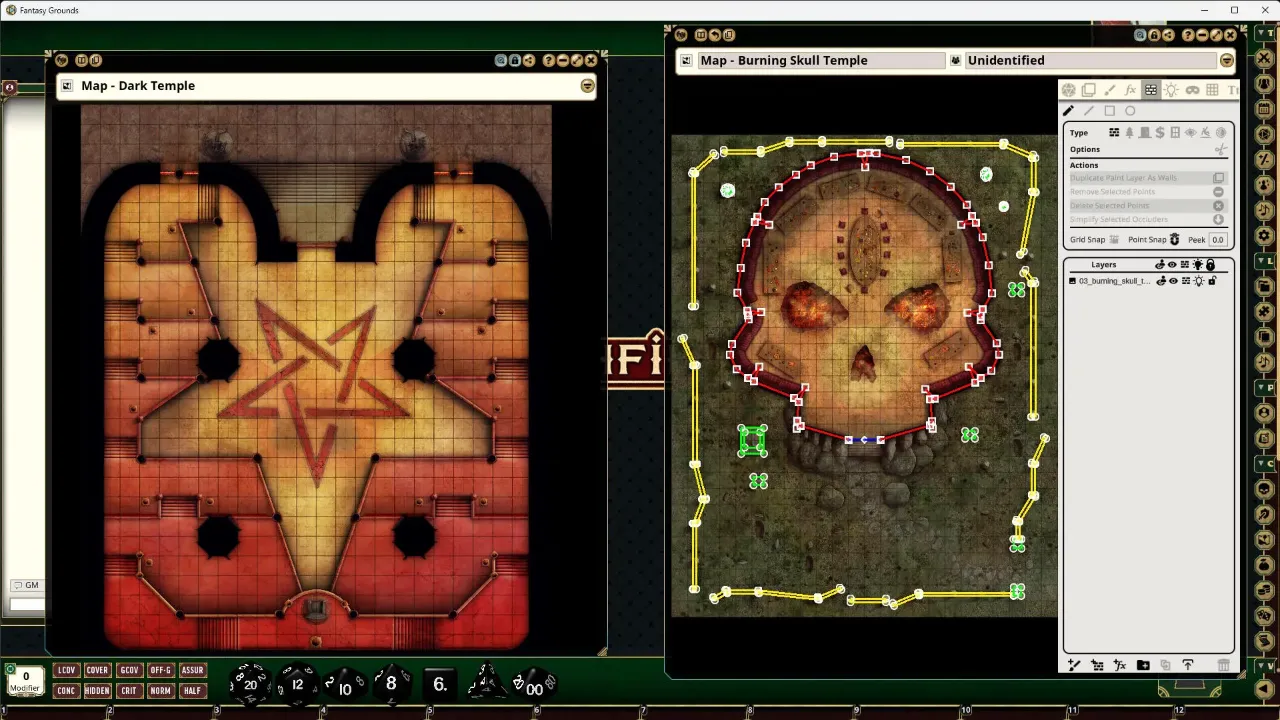Image resolution: width=1280 pixels, height=720 pixels.
Task: Select the circle drawing tool
Action: (x=1130, y=110)
